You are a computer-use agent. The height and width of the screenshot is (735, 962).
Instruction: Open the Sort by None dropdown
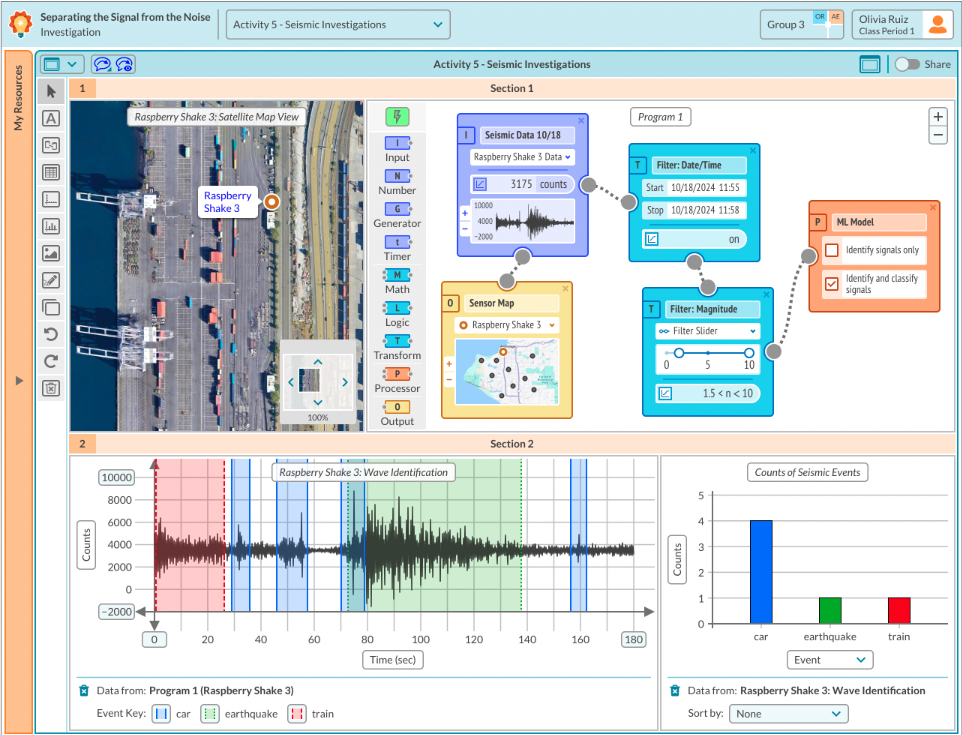[x=788, y=713]
